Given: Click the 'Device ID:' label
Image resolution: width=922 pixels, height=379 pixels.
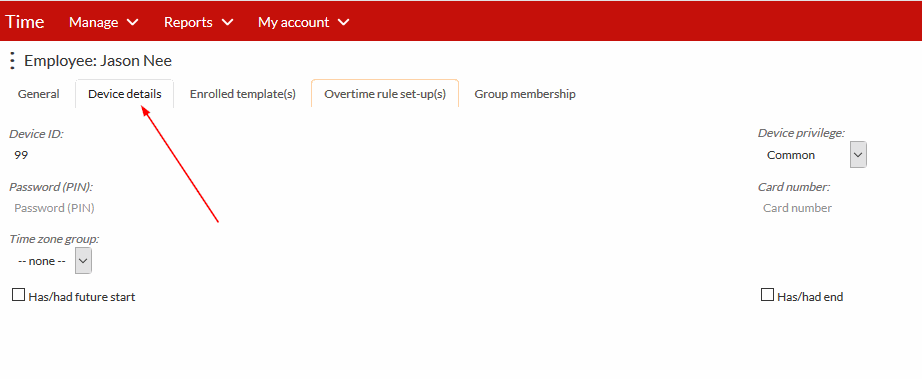Looking at the screenshot, I should click(36, 134).
